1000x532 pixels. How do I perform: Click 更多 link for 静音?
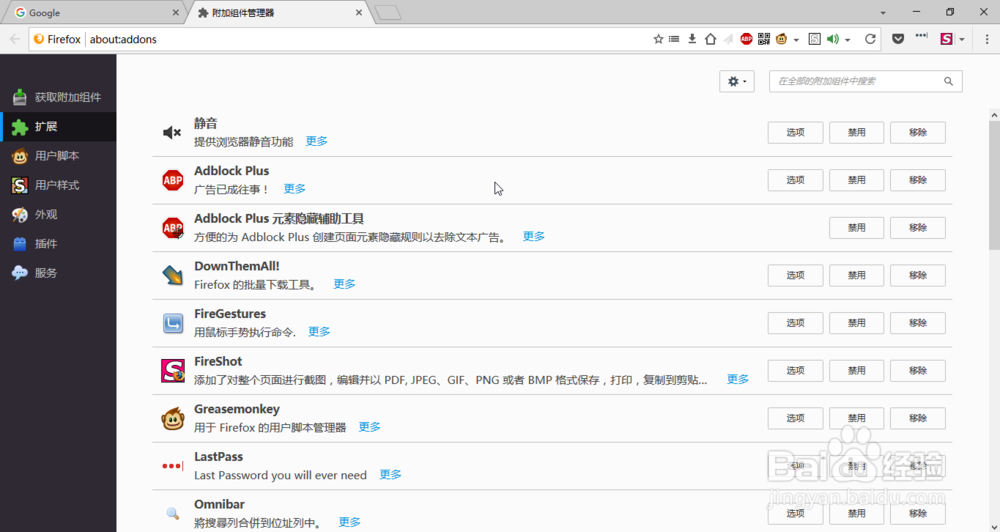(x=316, y=141)
